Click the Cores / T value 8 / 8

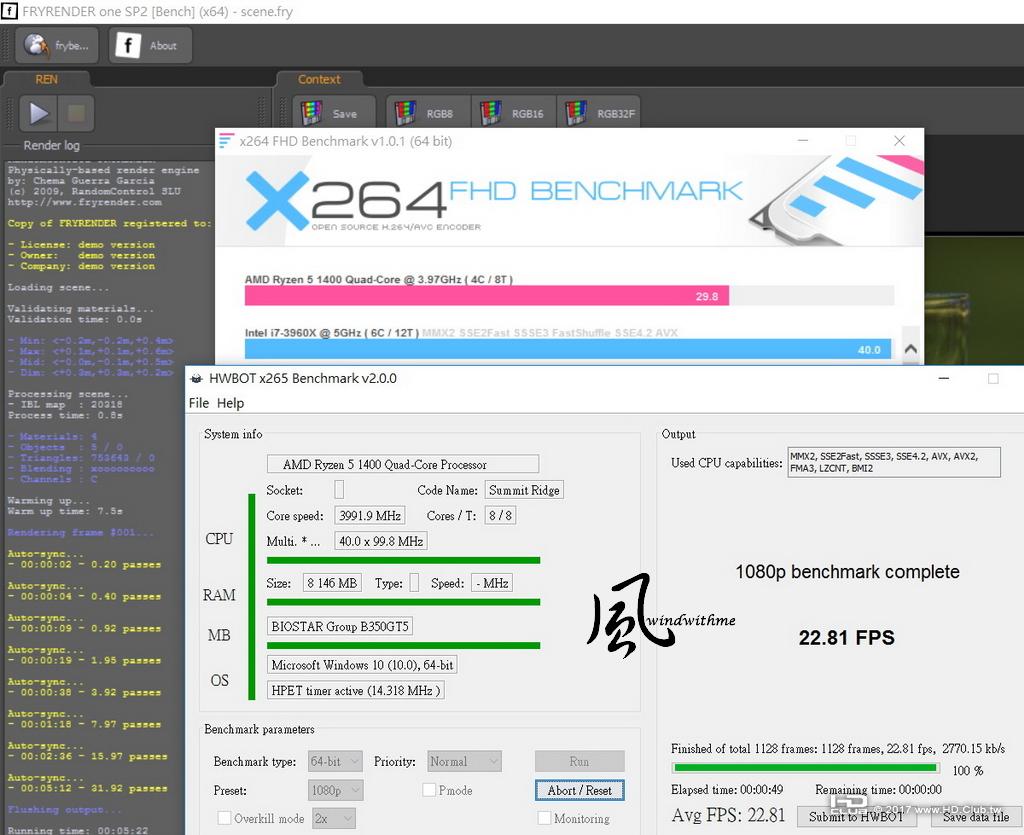click(x=500, y=515)
